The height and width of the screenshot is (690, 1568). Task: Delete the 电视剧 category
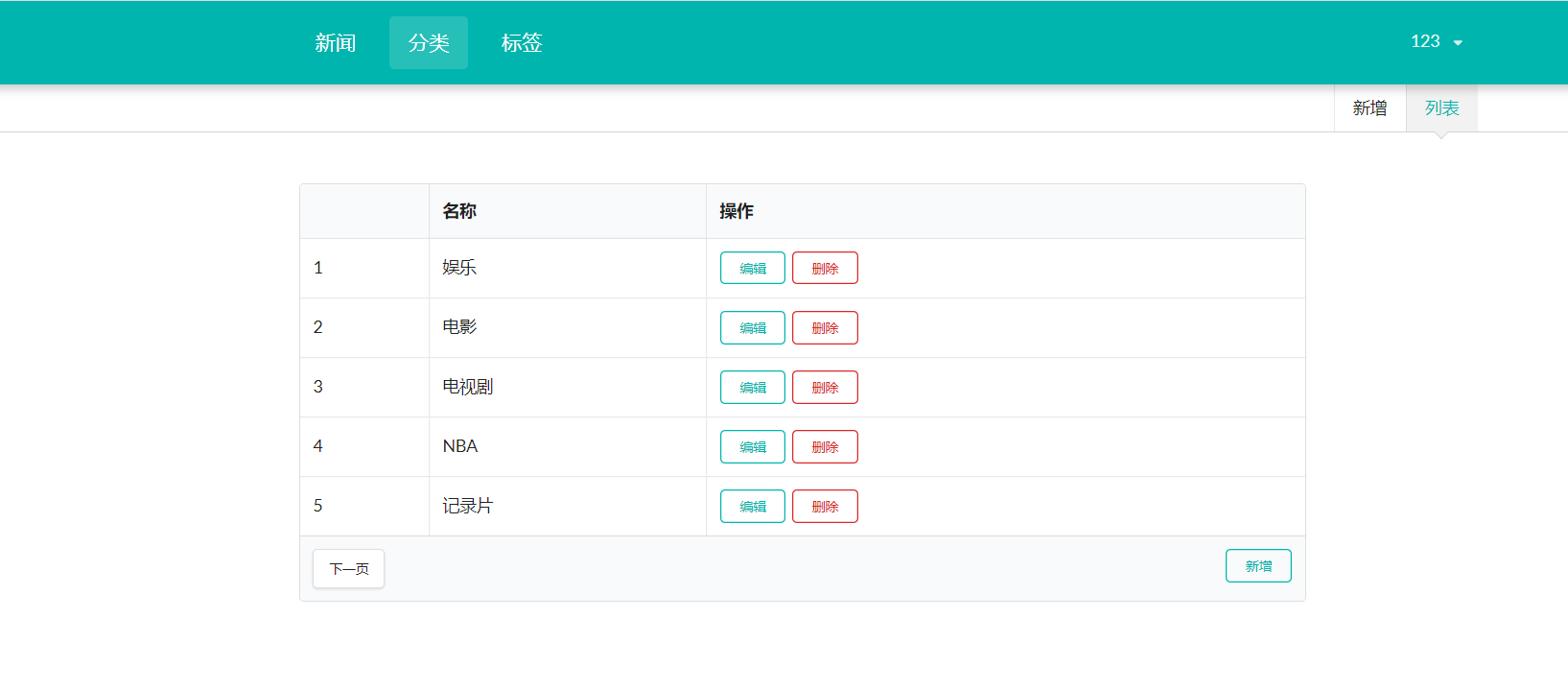point(825,387)
